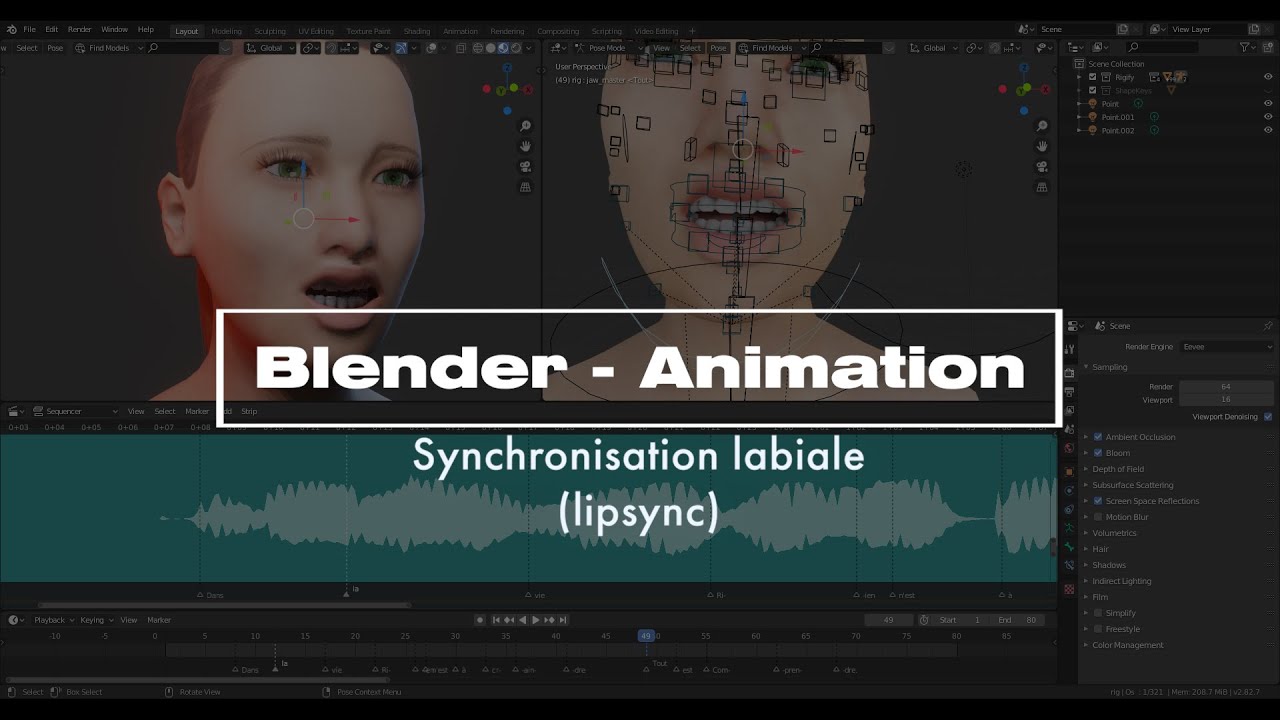Click the add workspace plus icon

692,31
